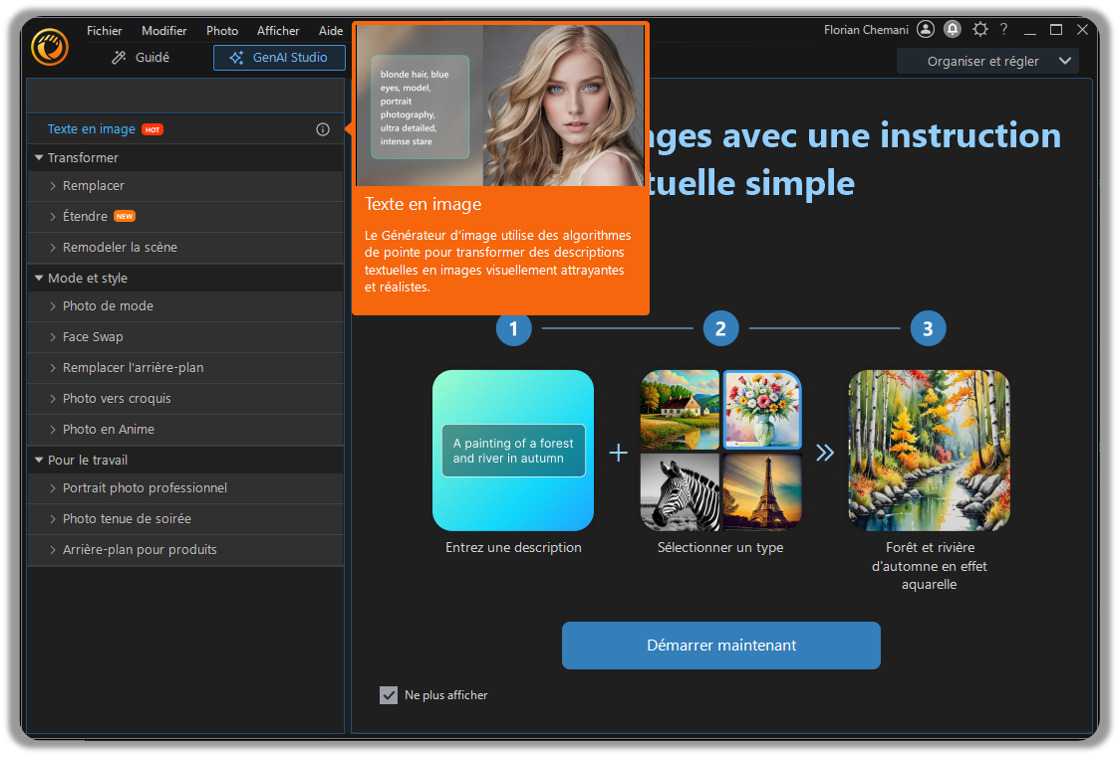The image size is (1119, 757).
Task: Open the GenAI Studio panel
Action: click(x=279, y=57)
